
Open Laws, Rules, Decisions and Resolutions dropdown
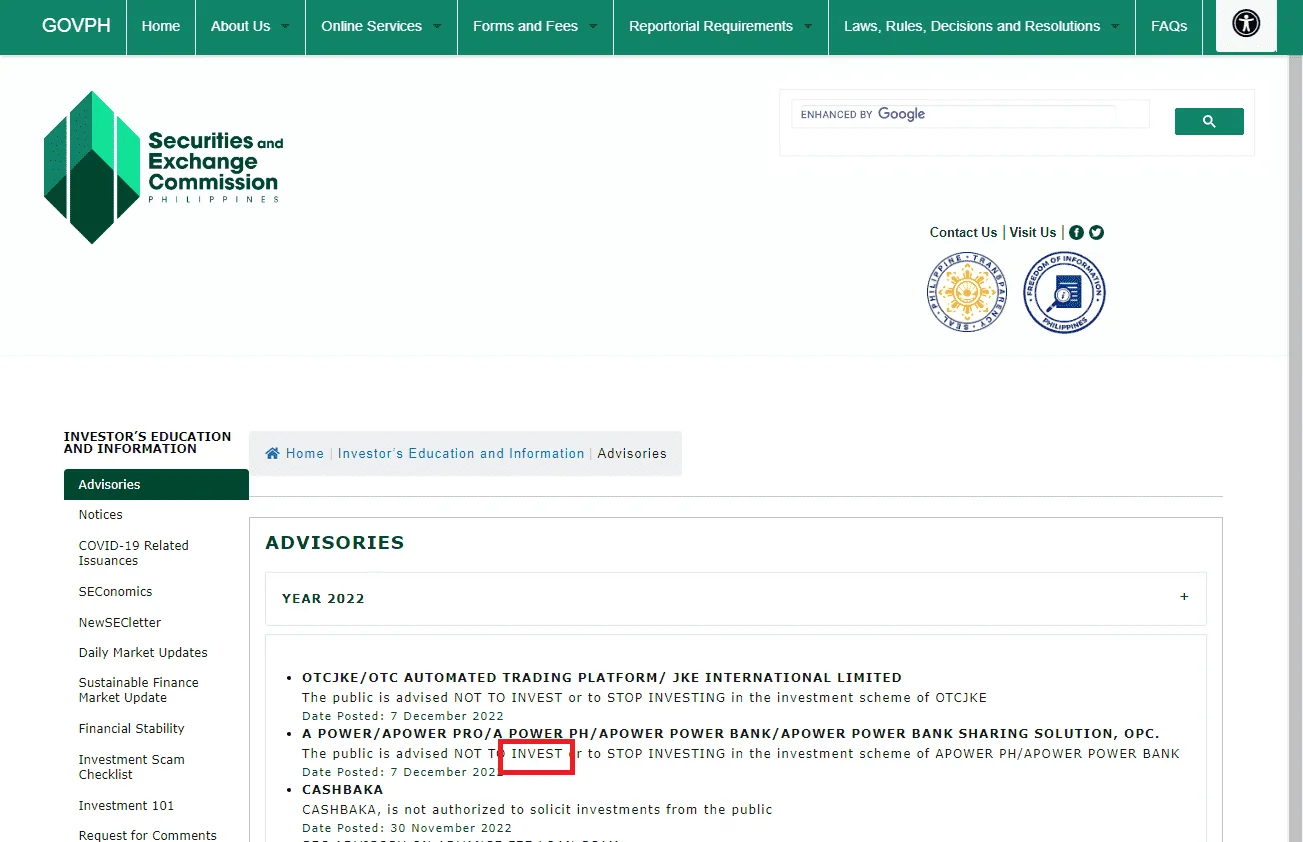tap(982, 26)
